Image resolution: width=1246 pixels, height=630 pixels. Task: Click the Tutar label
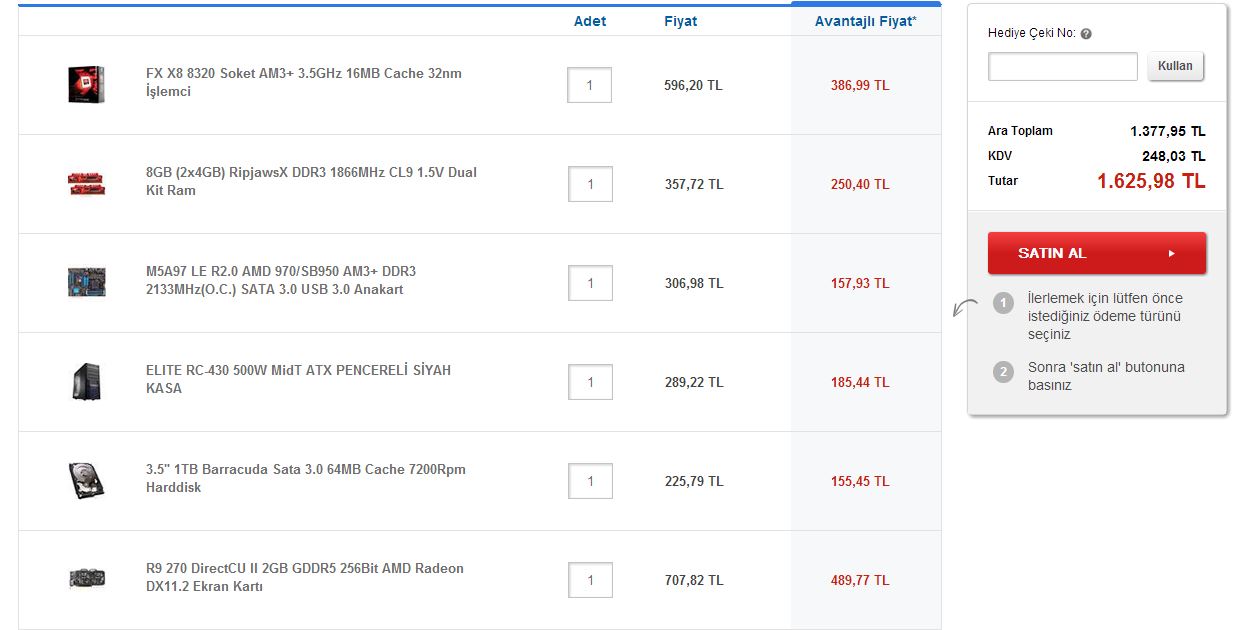point(1003,181)
